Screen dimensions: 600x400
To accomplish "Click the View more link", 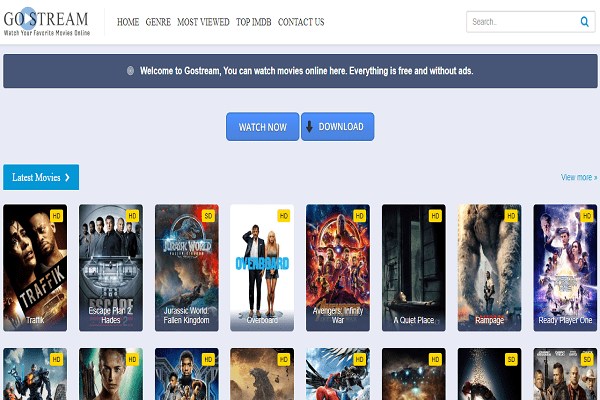I will tap(579, 177).
